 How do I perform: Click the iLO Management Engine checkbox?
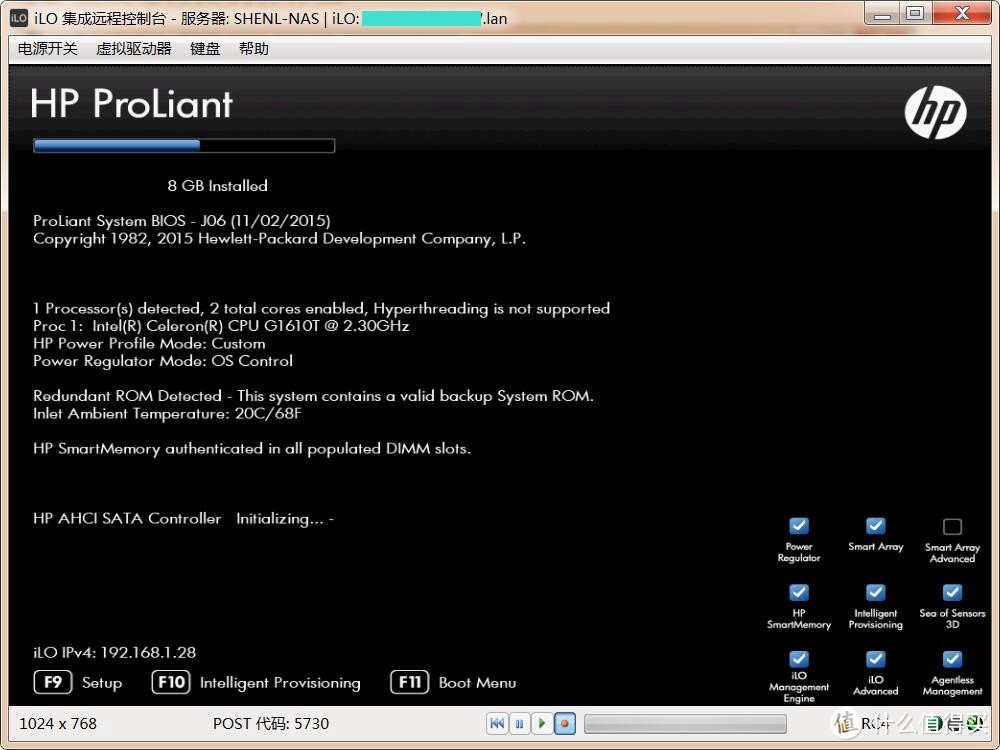point(798,658)
